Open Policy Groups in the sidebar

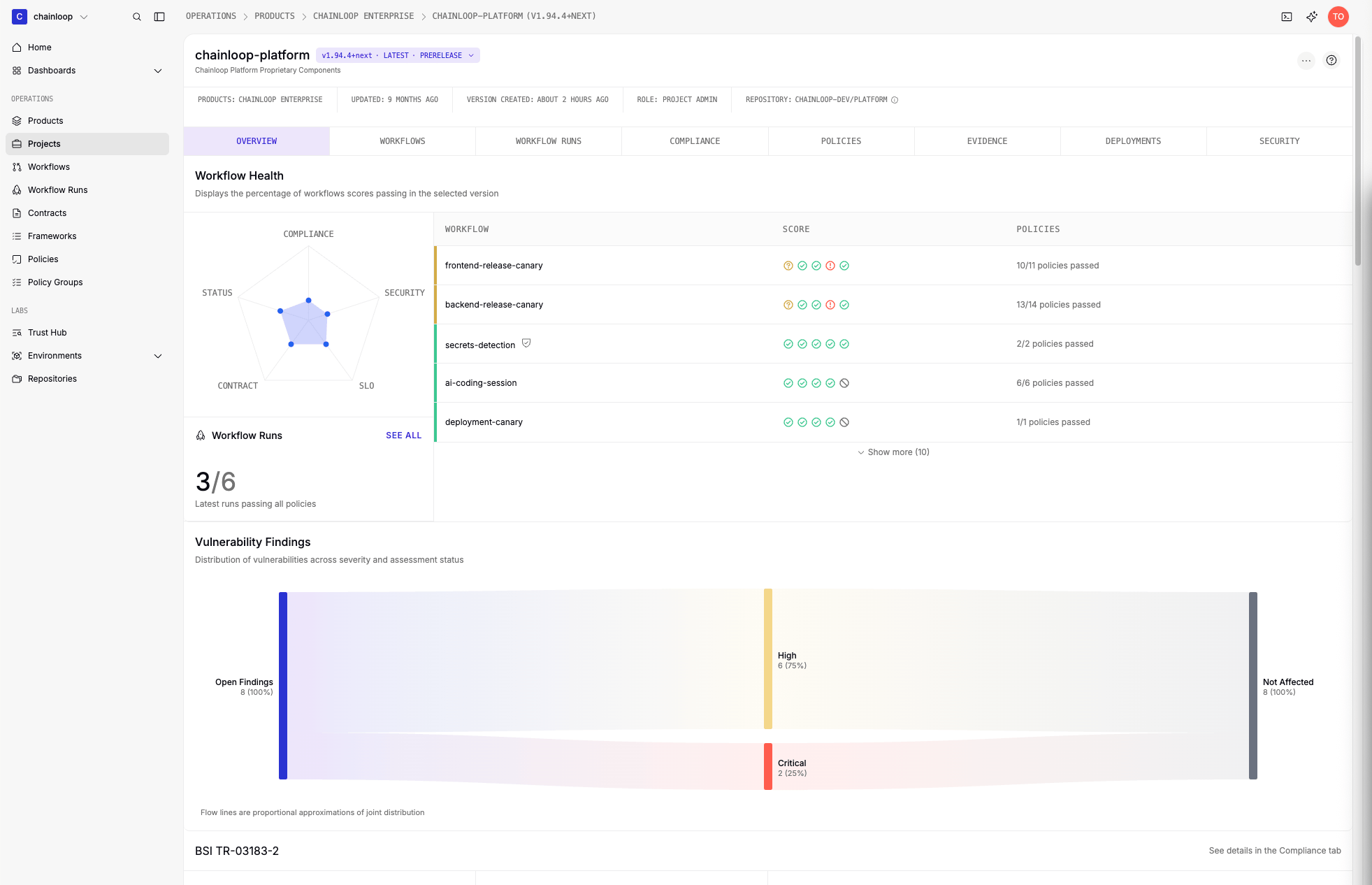pyautogui.click(x=87, y=282)
